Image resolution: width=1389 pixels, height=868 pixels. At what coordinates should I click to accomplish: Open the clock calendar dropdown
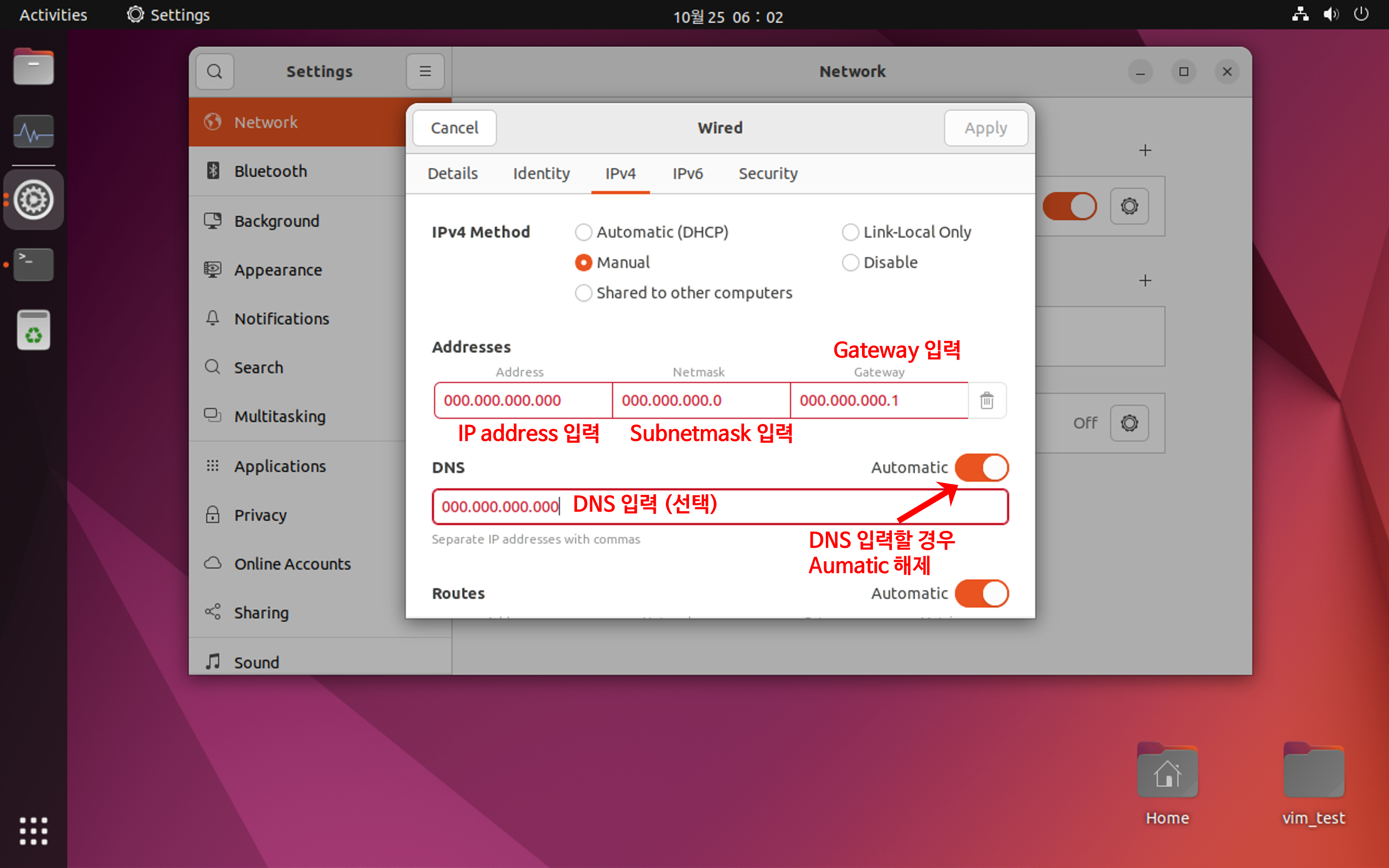coord(727,17)
